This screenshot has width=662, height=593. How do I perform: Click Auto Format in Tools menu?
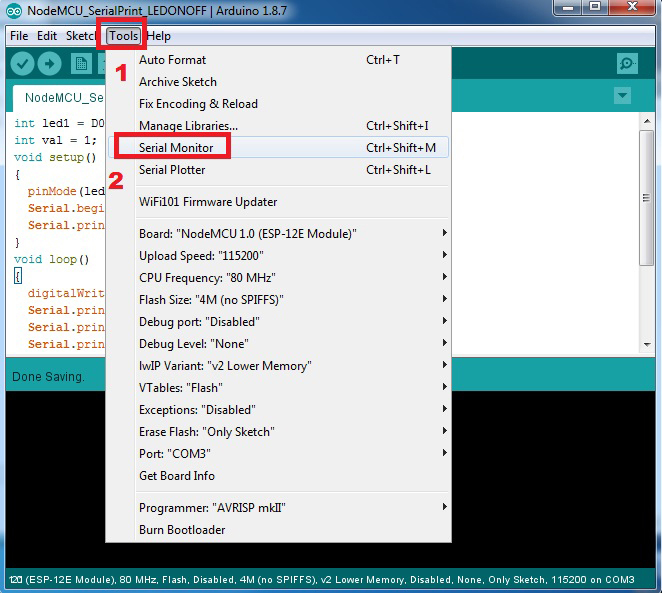(172, 60)
